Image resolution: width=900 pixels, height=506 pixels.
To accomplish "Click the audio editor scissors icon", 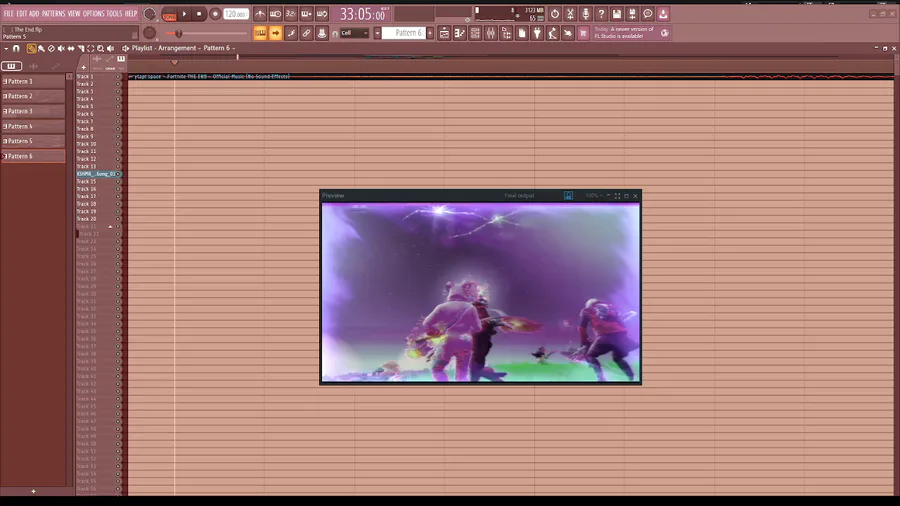I will pyautogui.click(x=571, y=14).
